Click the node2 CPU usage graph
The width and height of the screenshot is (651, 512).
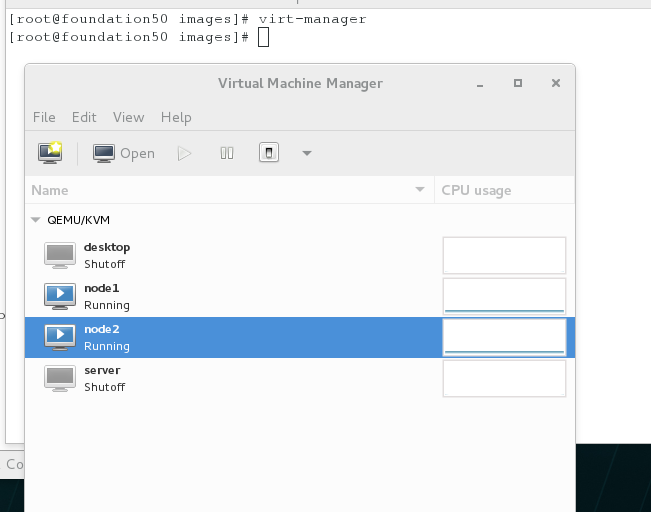(x=504, y=338)
